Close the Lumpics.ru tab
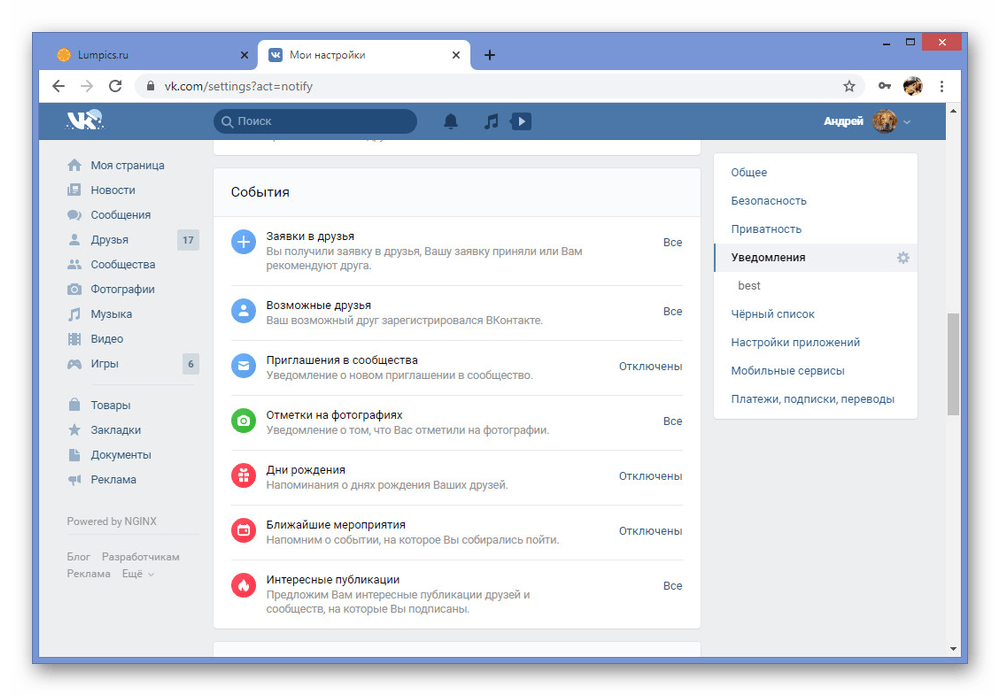This screenshot has height=696, width=1000. 244,55
